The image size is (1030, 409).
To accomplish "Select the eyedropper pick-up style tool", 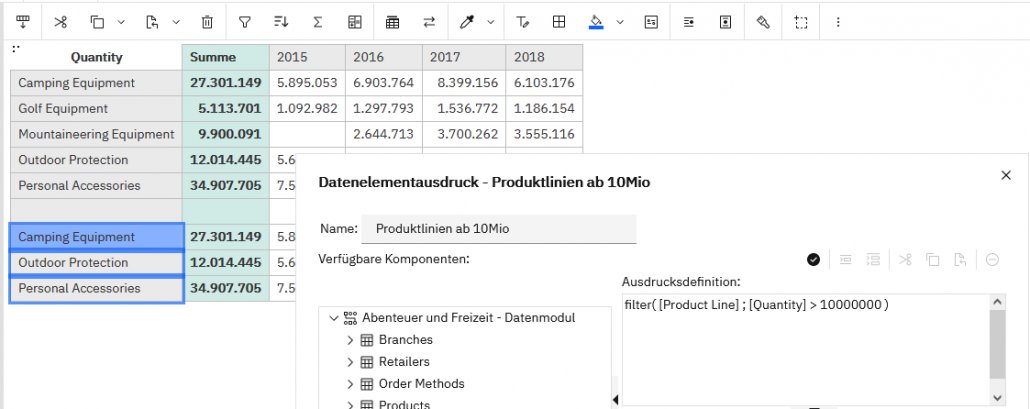I will (x=466, y=22).
